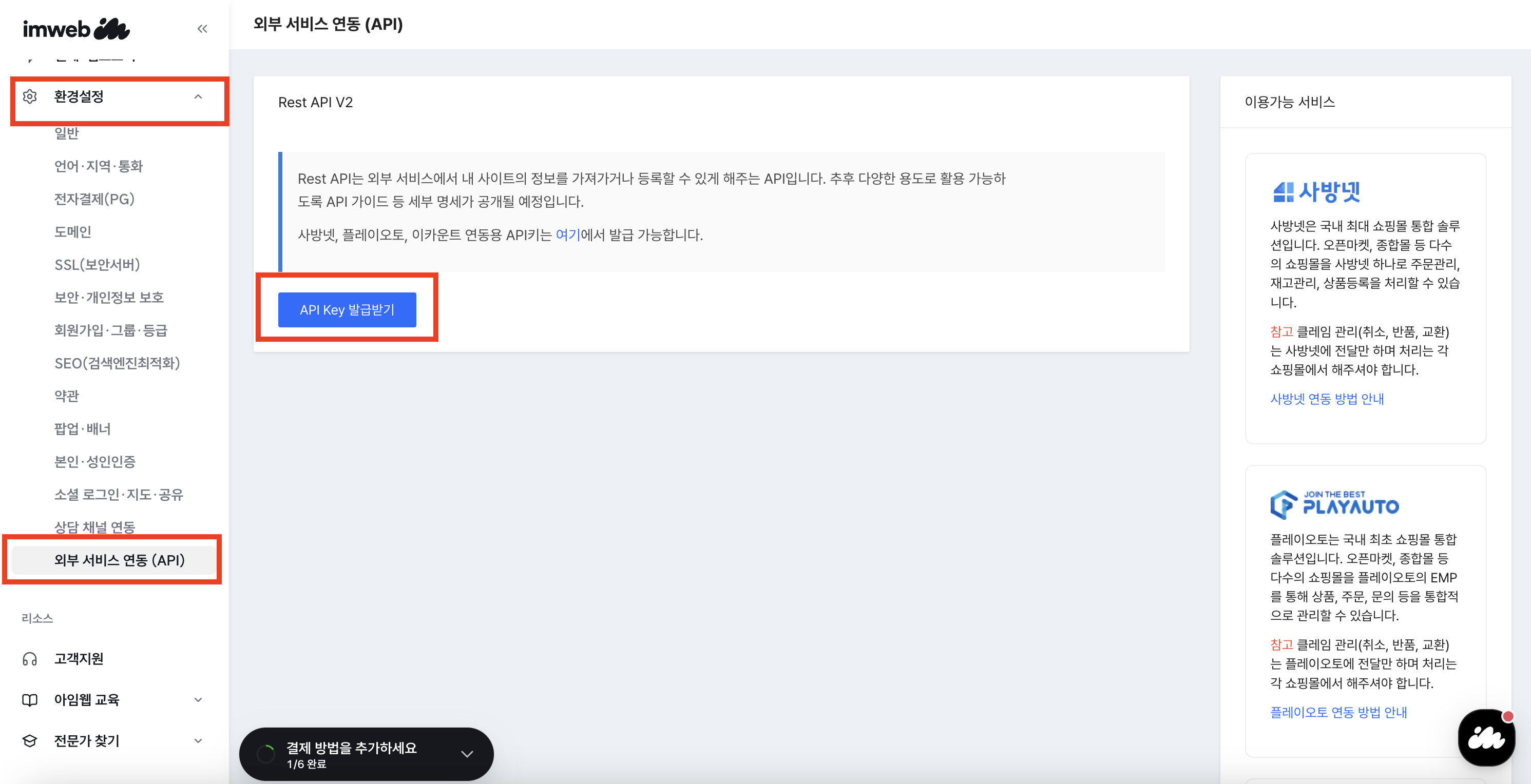Click the API Key 발급받기 button
Image resolution: width=1531 pixels, height=784 pixels.
[347, 309]
